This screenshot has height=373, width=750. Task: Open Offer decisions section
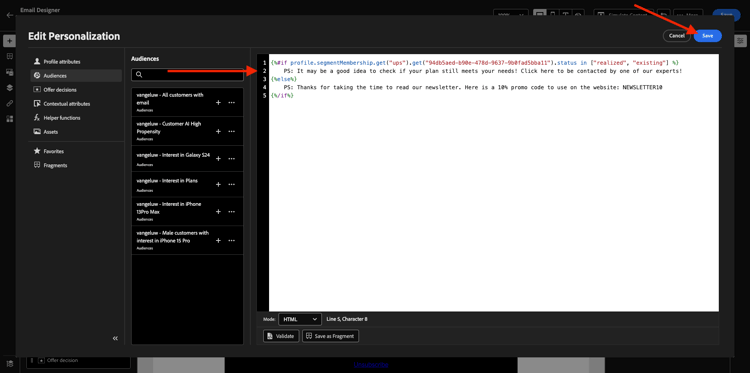76,89
